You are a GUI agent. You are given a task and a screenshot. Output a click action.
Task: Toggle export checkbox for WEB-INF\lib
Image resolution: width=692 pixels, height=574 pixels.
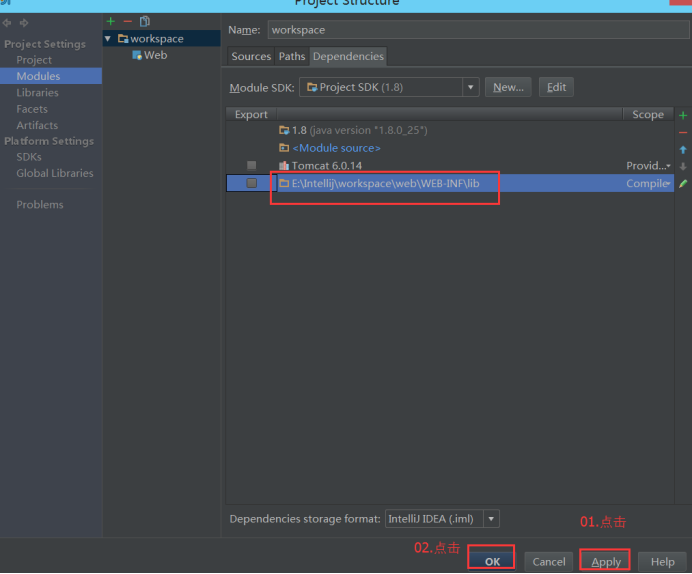point(252,183)
